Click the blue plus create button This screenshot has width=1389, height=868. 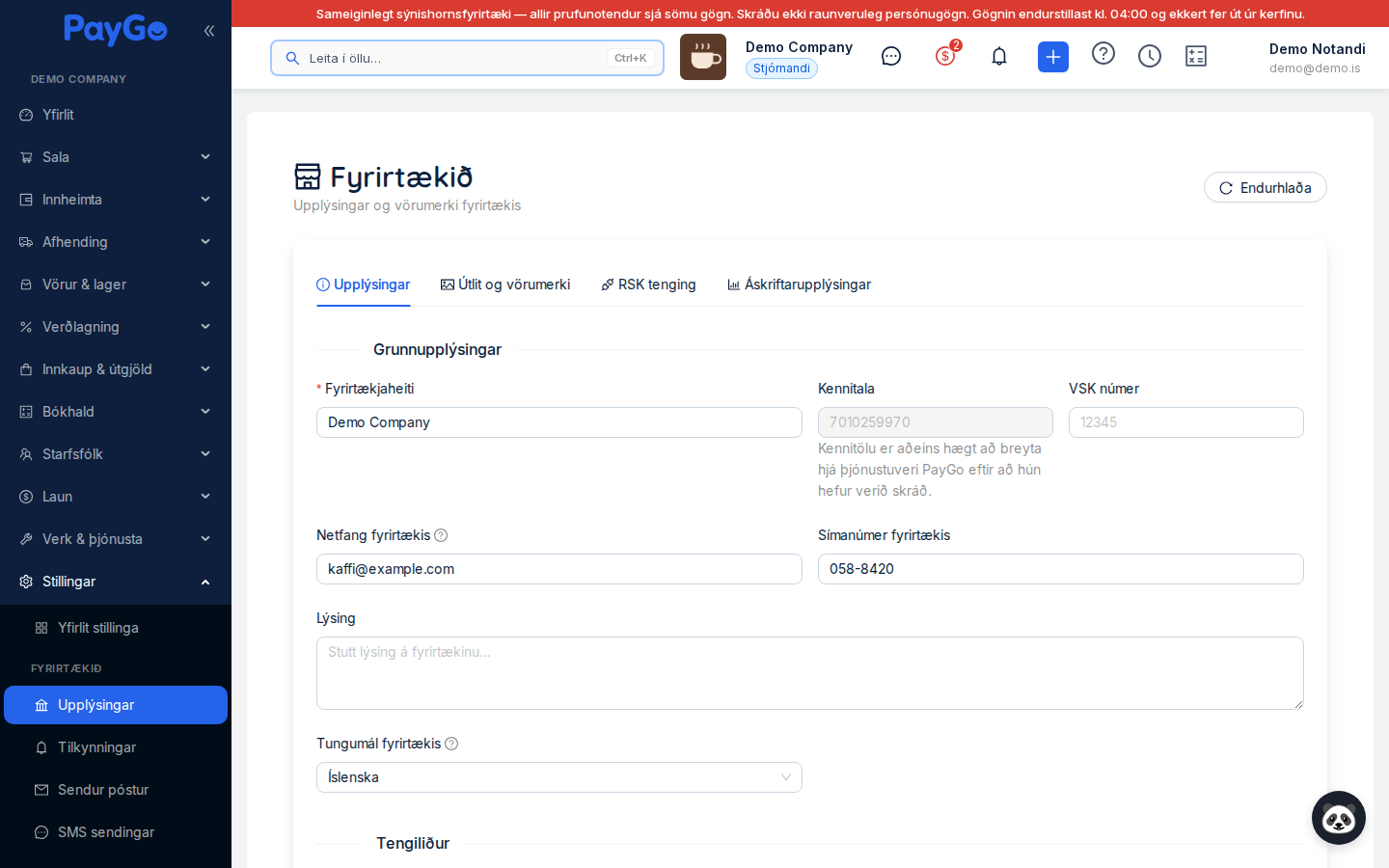click(1053, 57)
